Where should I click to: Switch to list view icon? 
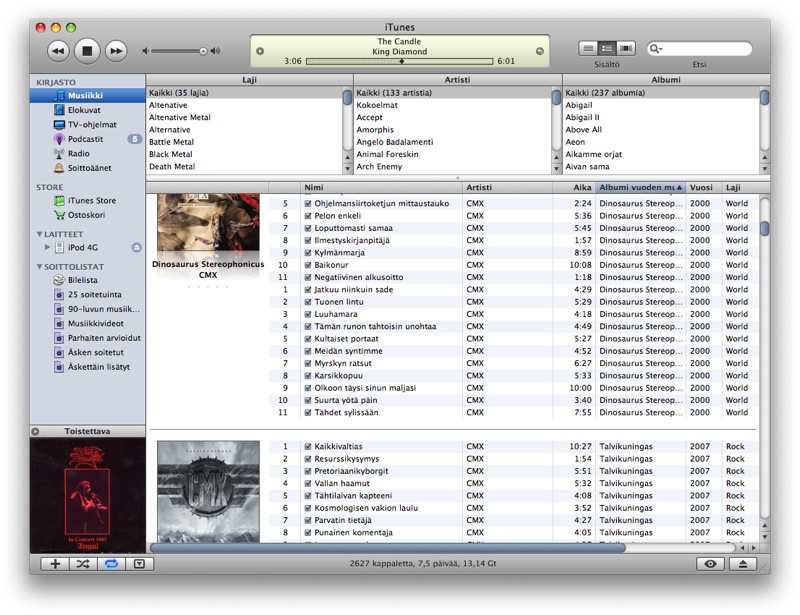[x=588, y=48]
